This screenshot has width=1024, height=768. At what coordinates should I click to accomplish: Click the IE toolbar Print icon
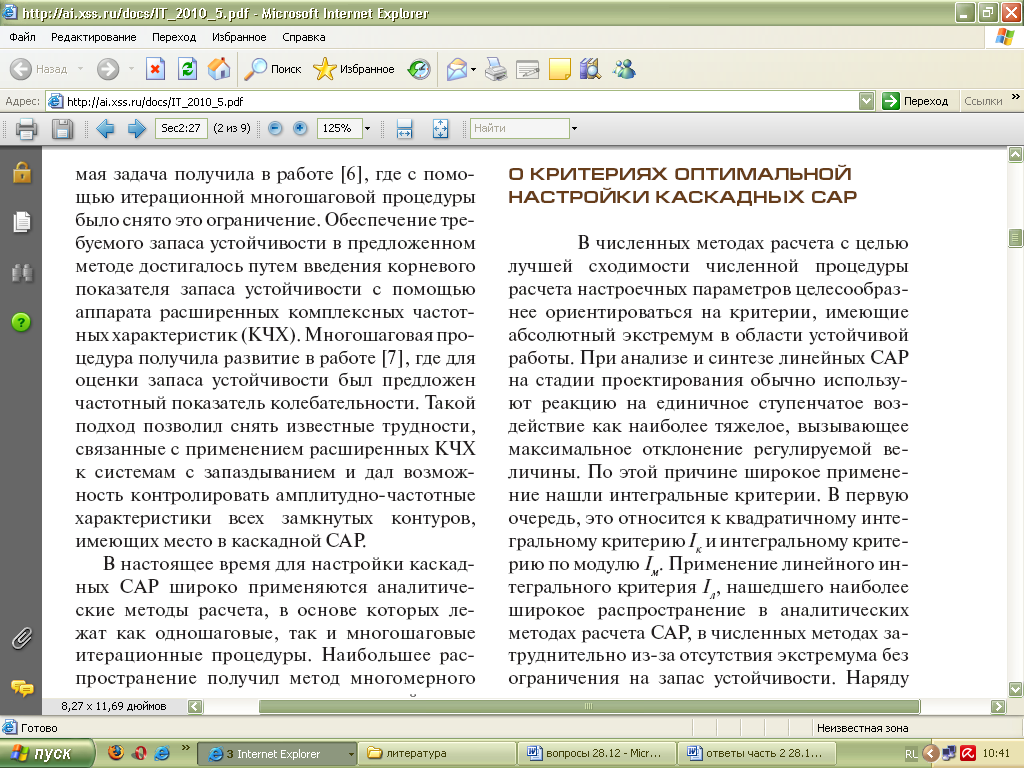[496, 69]
